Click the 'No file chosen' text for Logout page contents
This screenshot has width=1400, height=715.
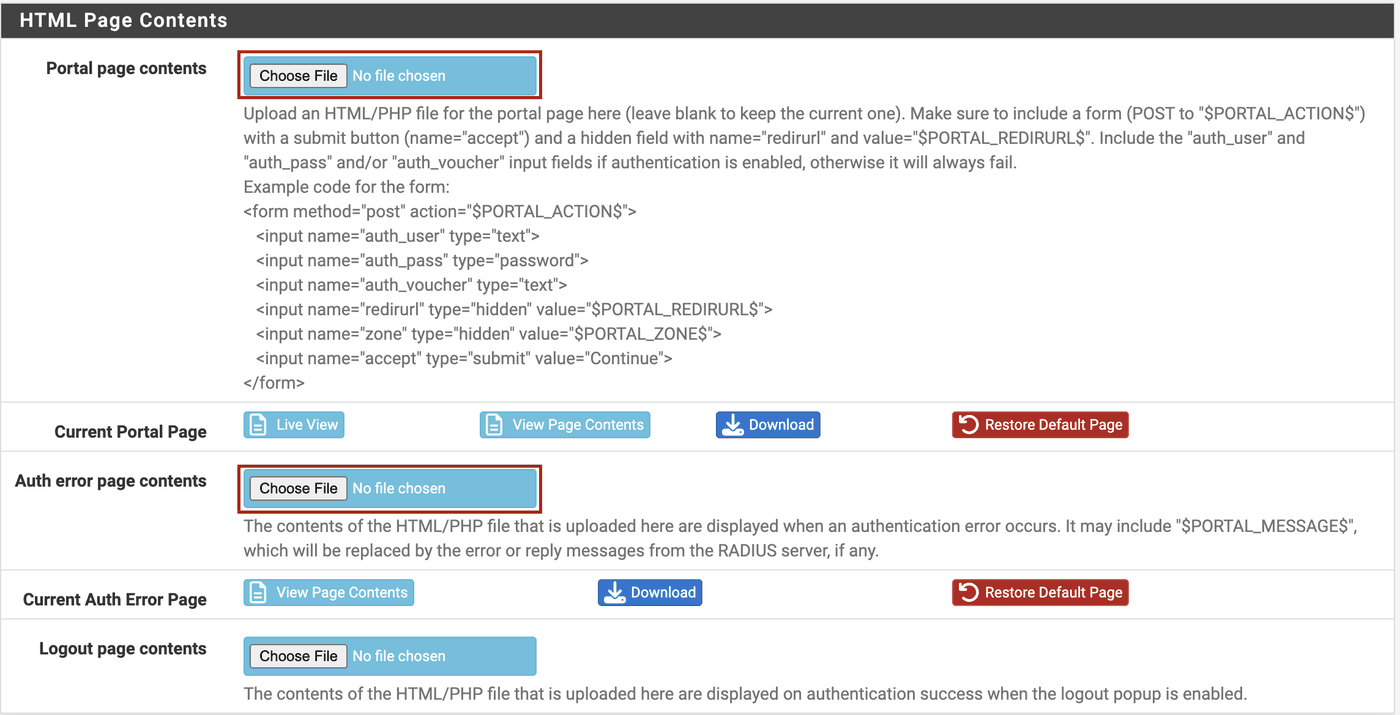pyautogui.click(x=399, y=657)
